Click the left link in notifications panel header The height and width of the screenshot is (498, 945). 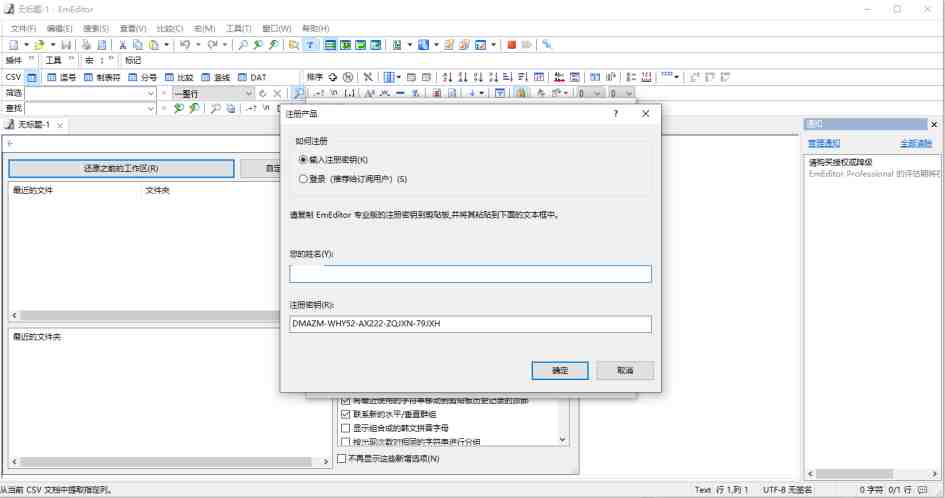pos(824,143)
